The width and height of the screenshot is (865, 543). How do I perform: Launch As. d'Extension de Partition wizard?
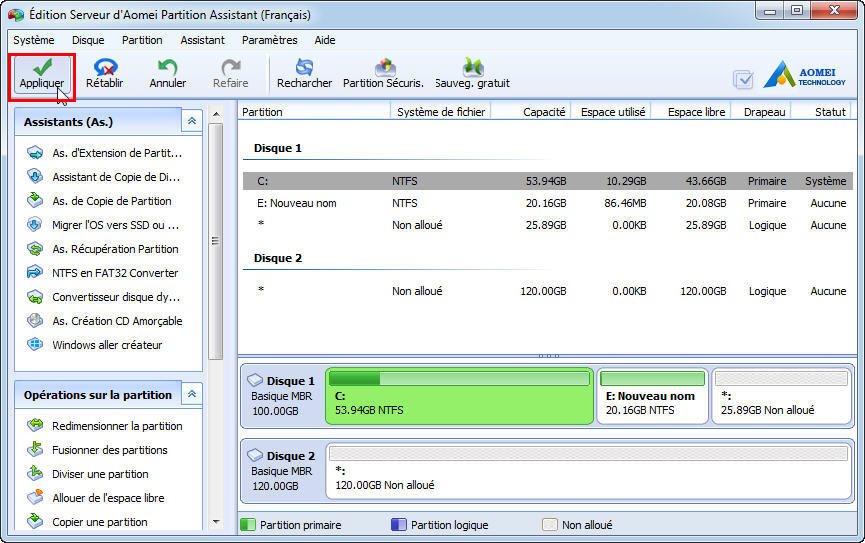click(104, 153)
